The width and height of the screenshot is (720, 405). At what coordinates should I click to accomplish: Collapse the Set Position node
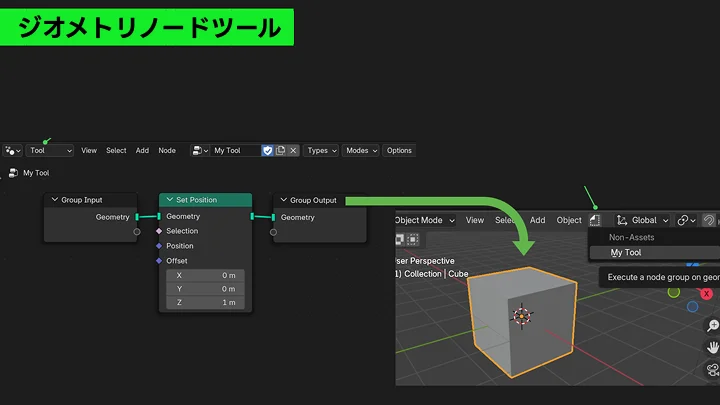(168, 200)
